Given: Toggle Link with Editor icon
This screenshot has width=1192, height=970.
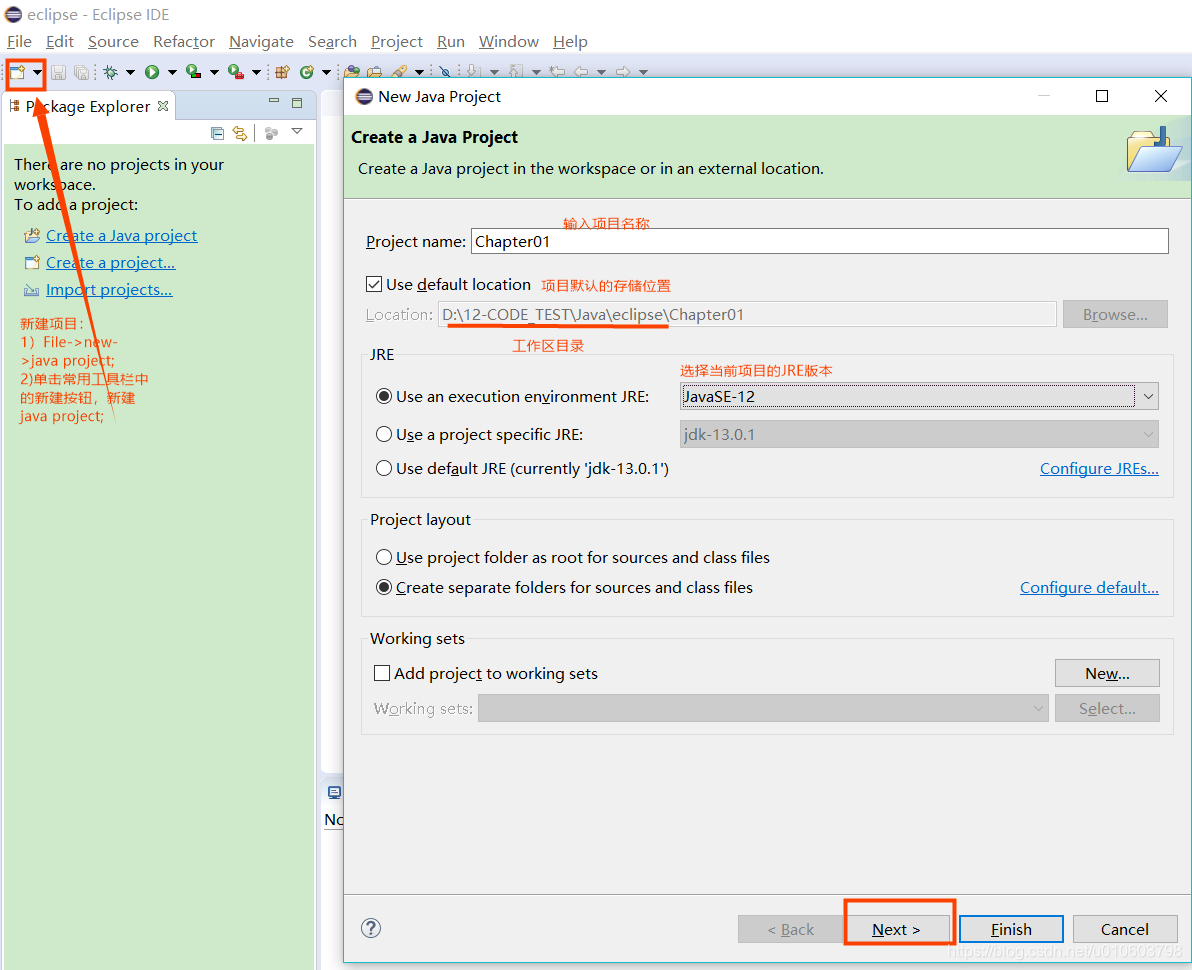Looking at the screenshot, I should pos(240,134).
